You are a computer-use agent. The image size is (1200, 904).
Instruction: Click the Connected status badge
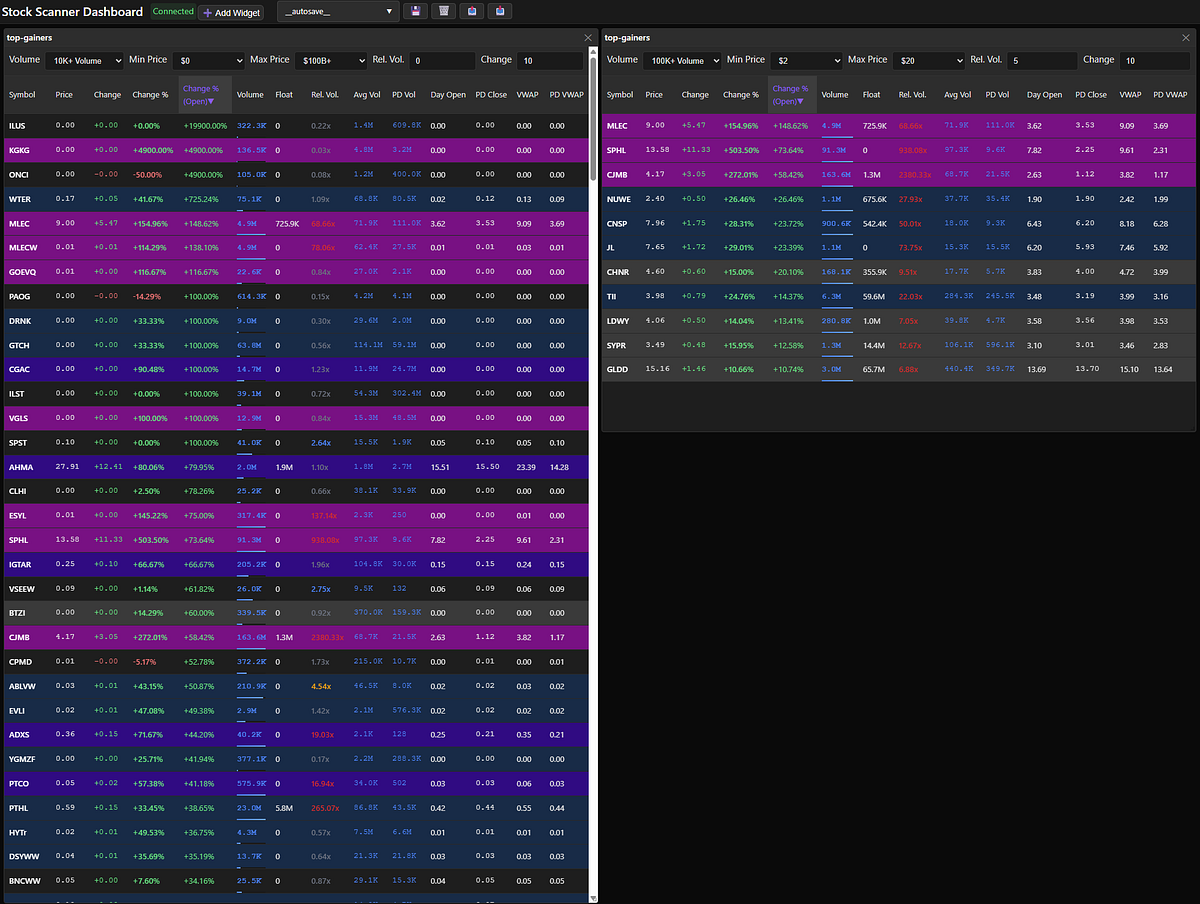point(172,12)
